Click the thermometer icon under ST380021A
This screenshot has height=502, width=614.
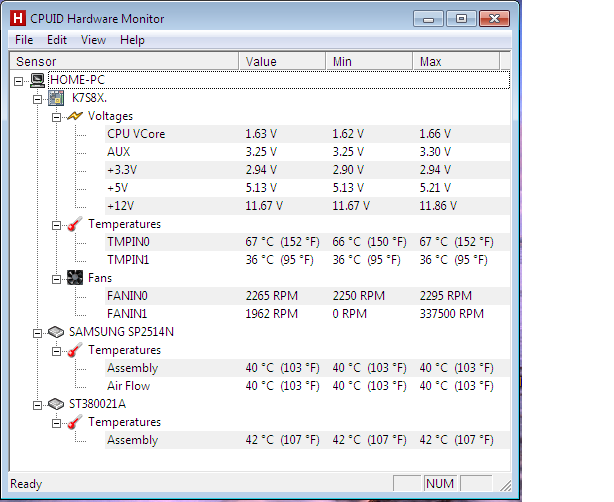75,422
